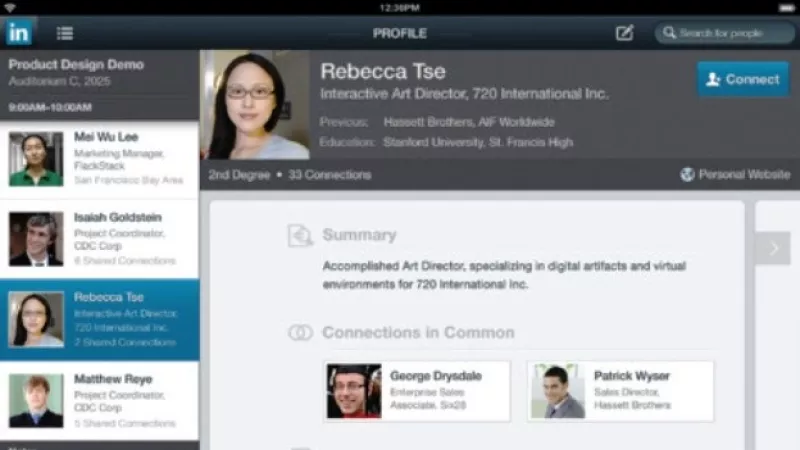The width and height of the screenshot is (800, 450).
Task: Click the 33 Connections text
Action: coord(330,175)
